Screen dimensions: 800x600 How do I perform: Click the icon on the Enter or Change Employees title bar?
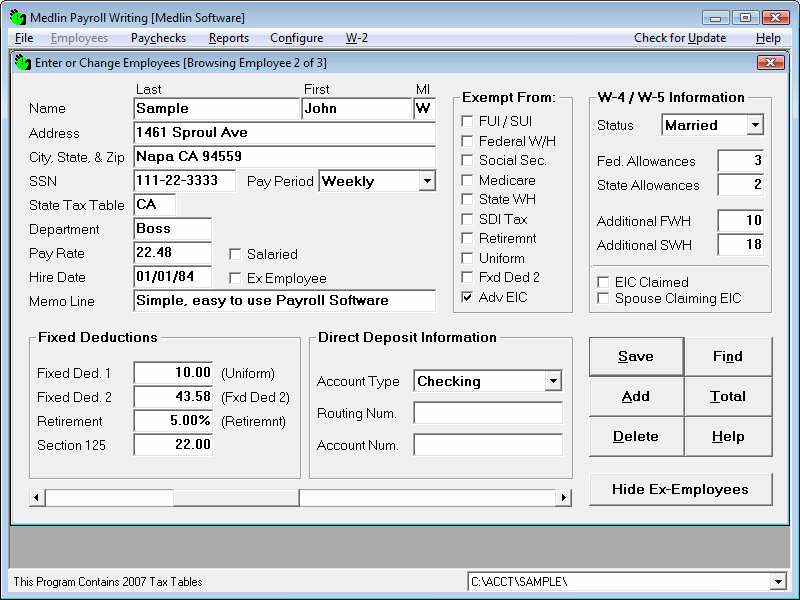pyautogui.click(x=23, y=63)
